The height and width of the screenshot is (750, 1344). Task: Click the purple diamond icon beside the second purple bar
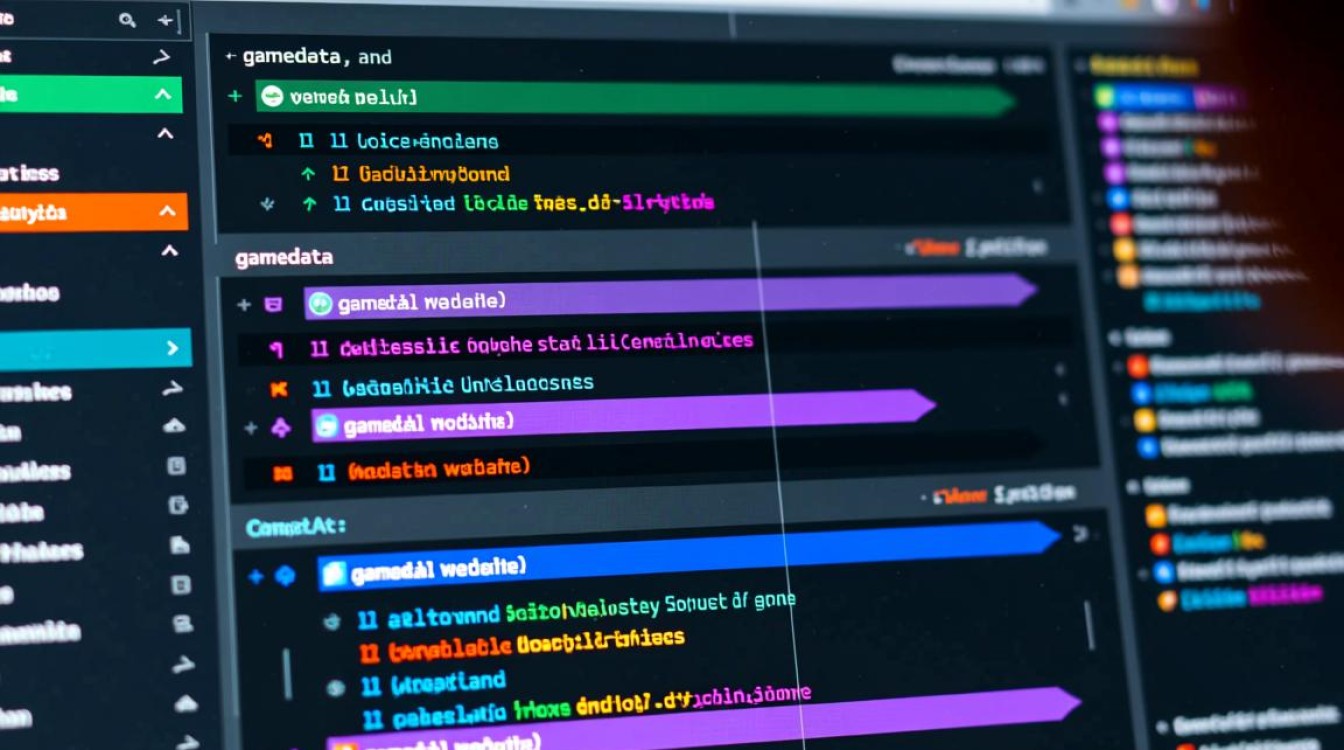click(x=281, y=428)
